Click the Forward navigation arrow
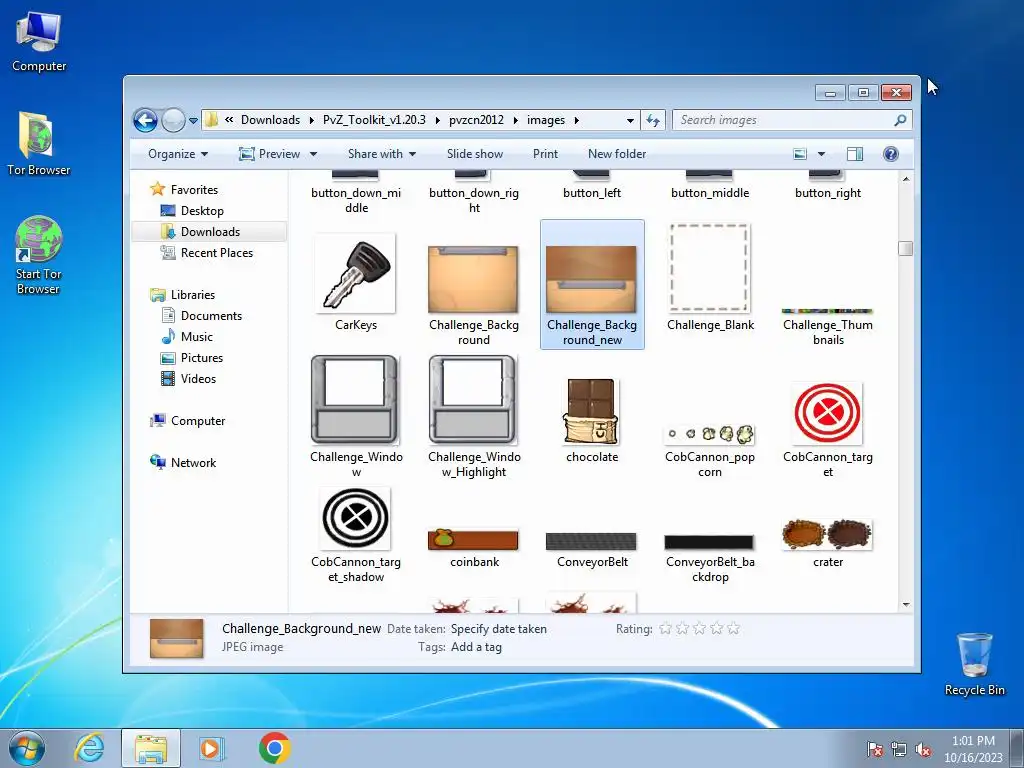 [173, 120]
